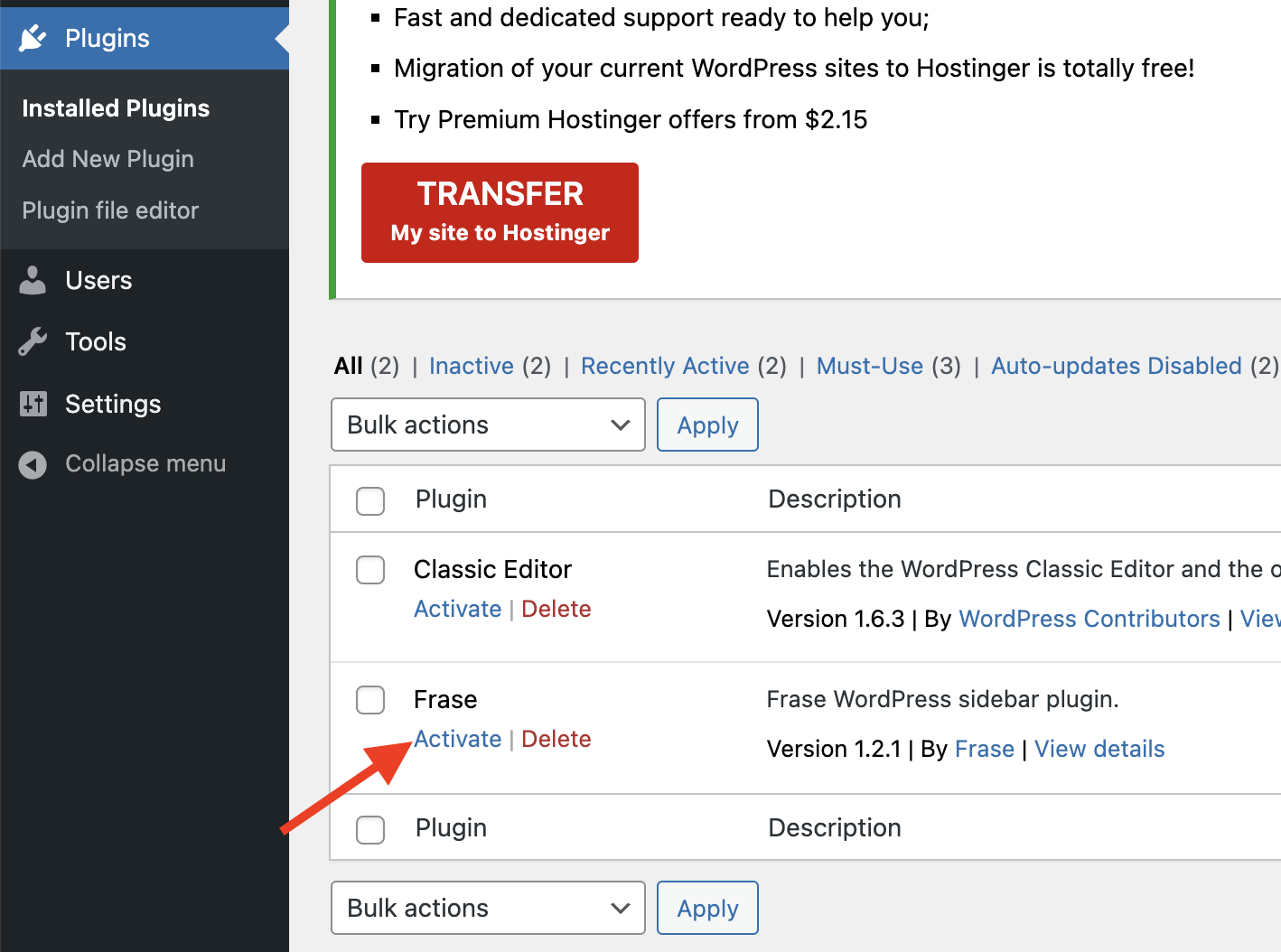Activate the Frase plugin
Image resolution: width=1281 pixels, height=952 pixels.
pyautogui.click(x=458, y=739)
